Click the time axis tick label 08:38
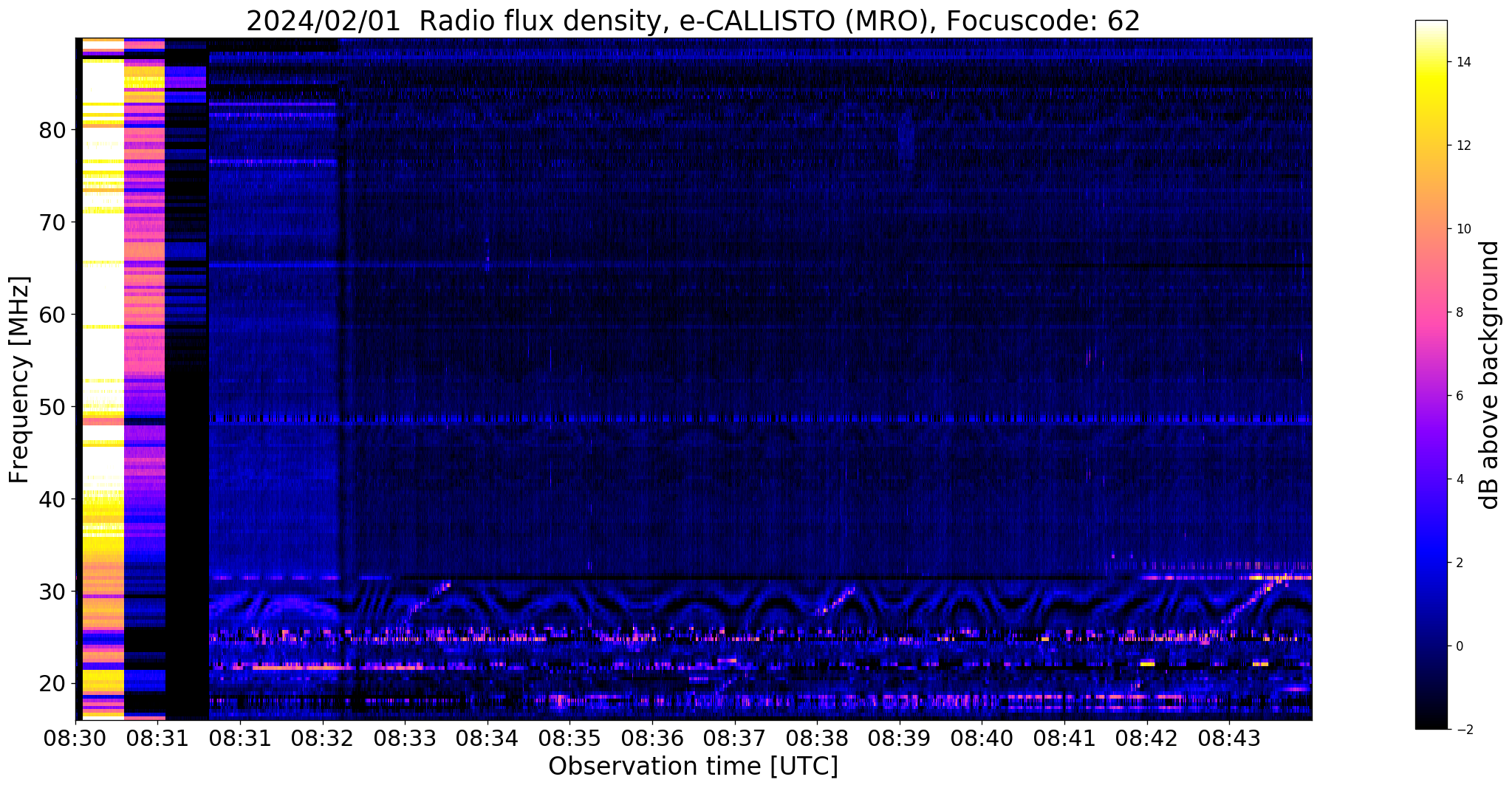This screenshot has width=1512, height=788. click(x=817, y=738)
